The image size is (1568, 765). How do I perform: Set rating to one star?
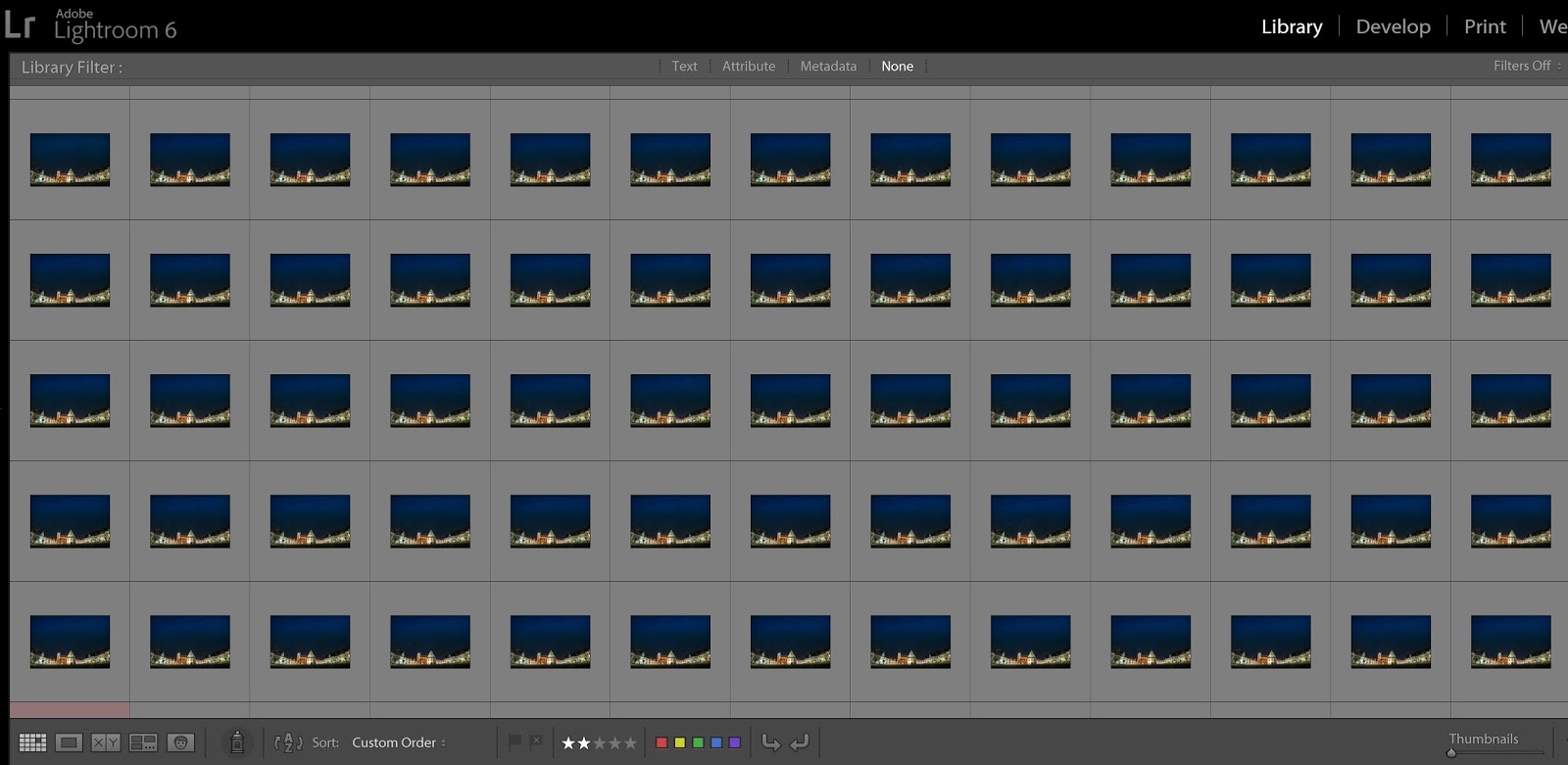pyautogui.click(x=568, y=743)
